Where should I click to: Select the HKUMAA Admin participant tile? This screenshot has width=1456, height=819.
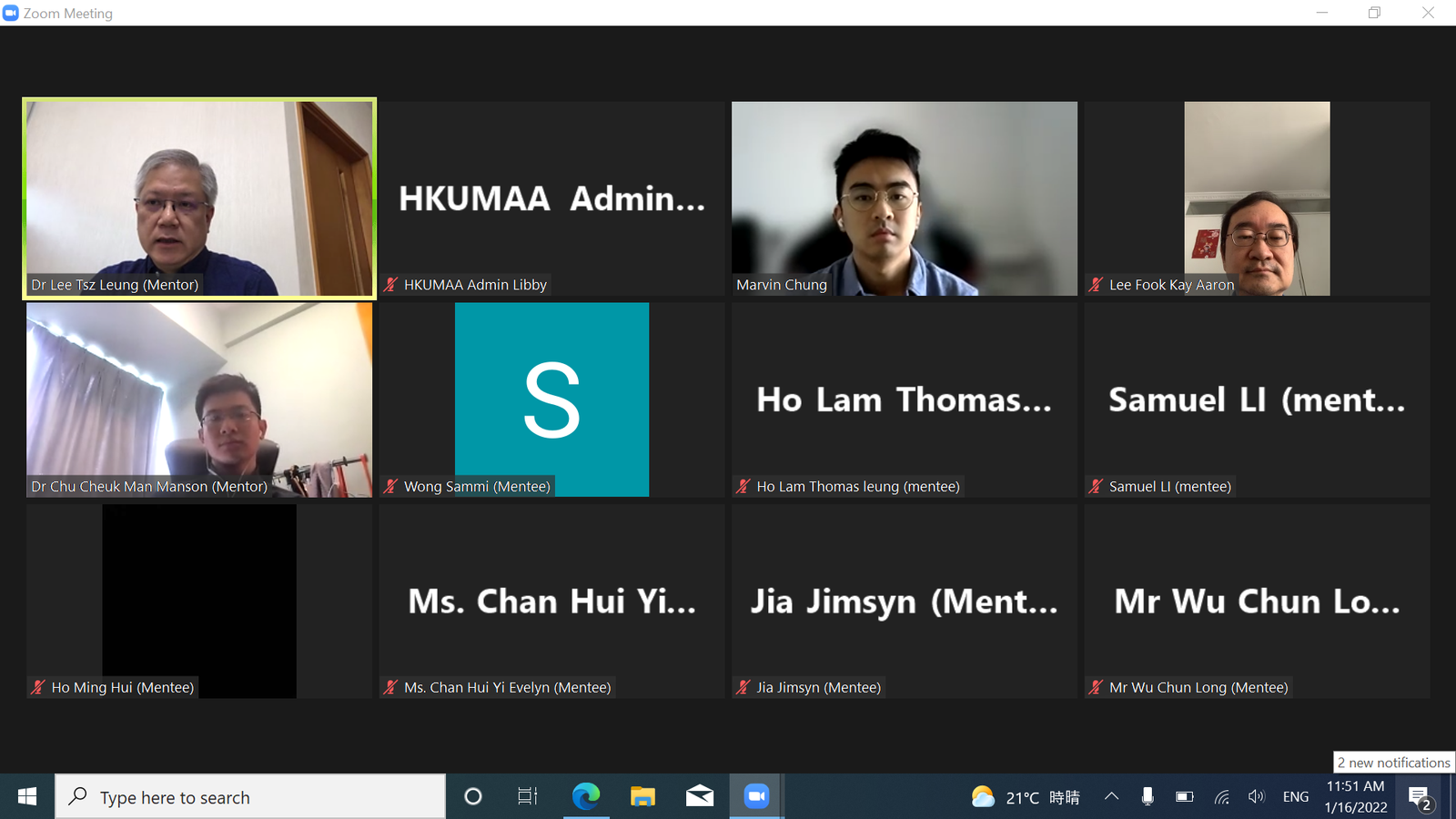(552, 198)
